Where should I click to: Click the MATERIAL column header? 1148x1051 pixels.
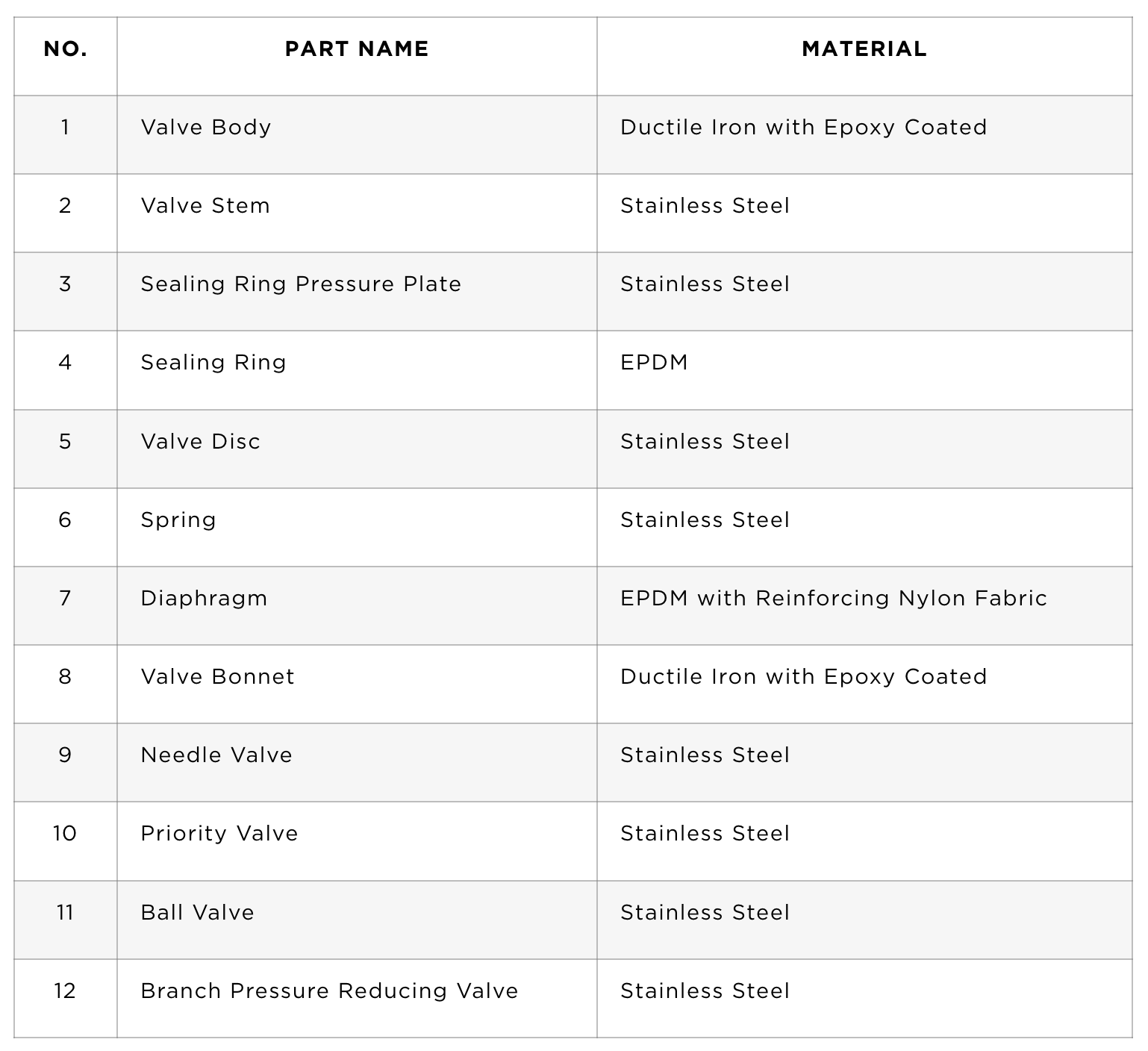864,49
